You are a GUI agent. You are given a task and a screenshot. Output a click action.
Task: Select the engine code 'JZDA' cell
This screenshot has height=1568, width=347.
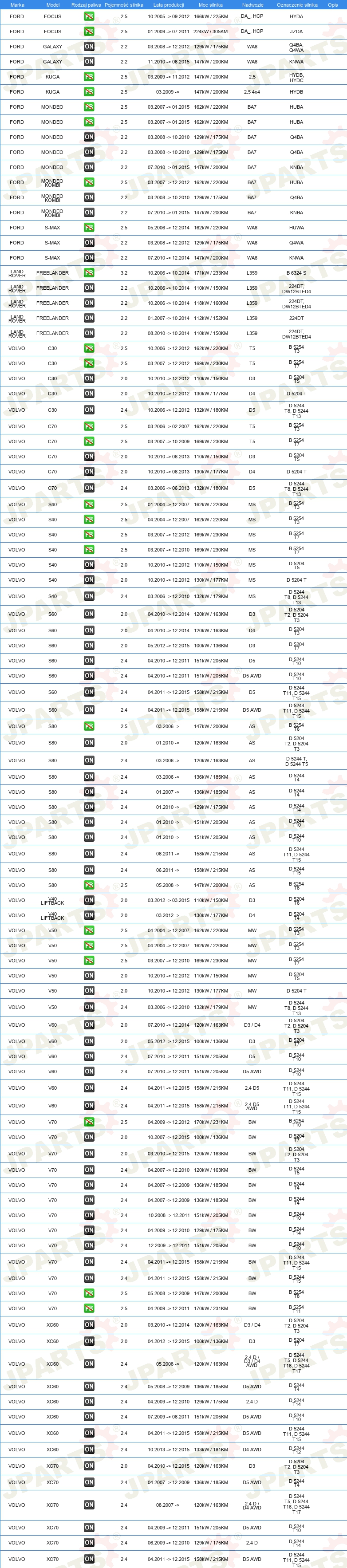coord(296,32)
